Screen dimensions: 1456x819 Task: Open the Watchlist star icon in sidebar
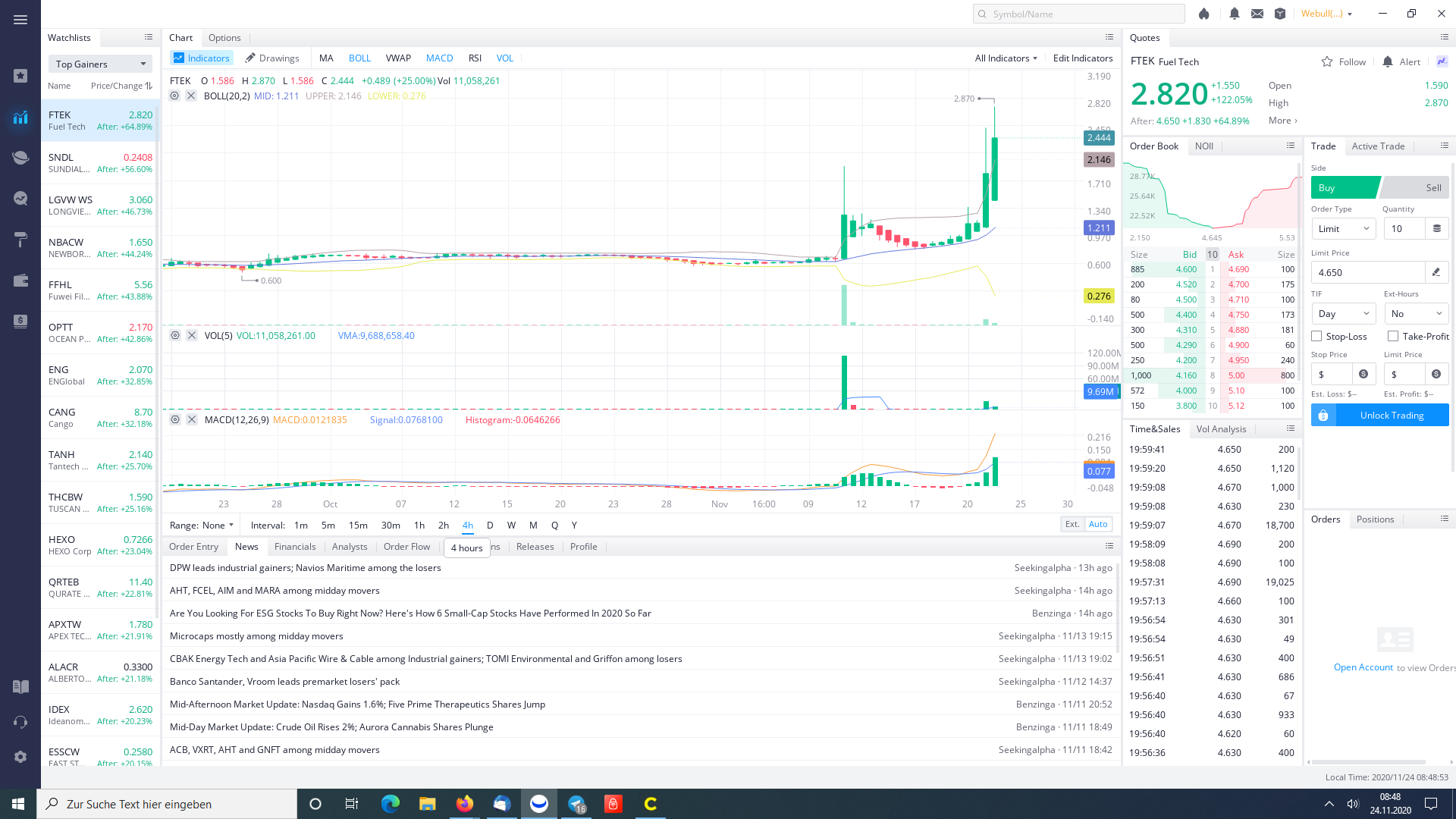(20, 76)
